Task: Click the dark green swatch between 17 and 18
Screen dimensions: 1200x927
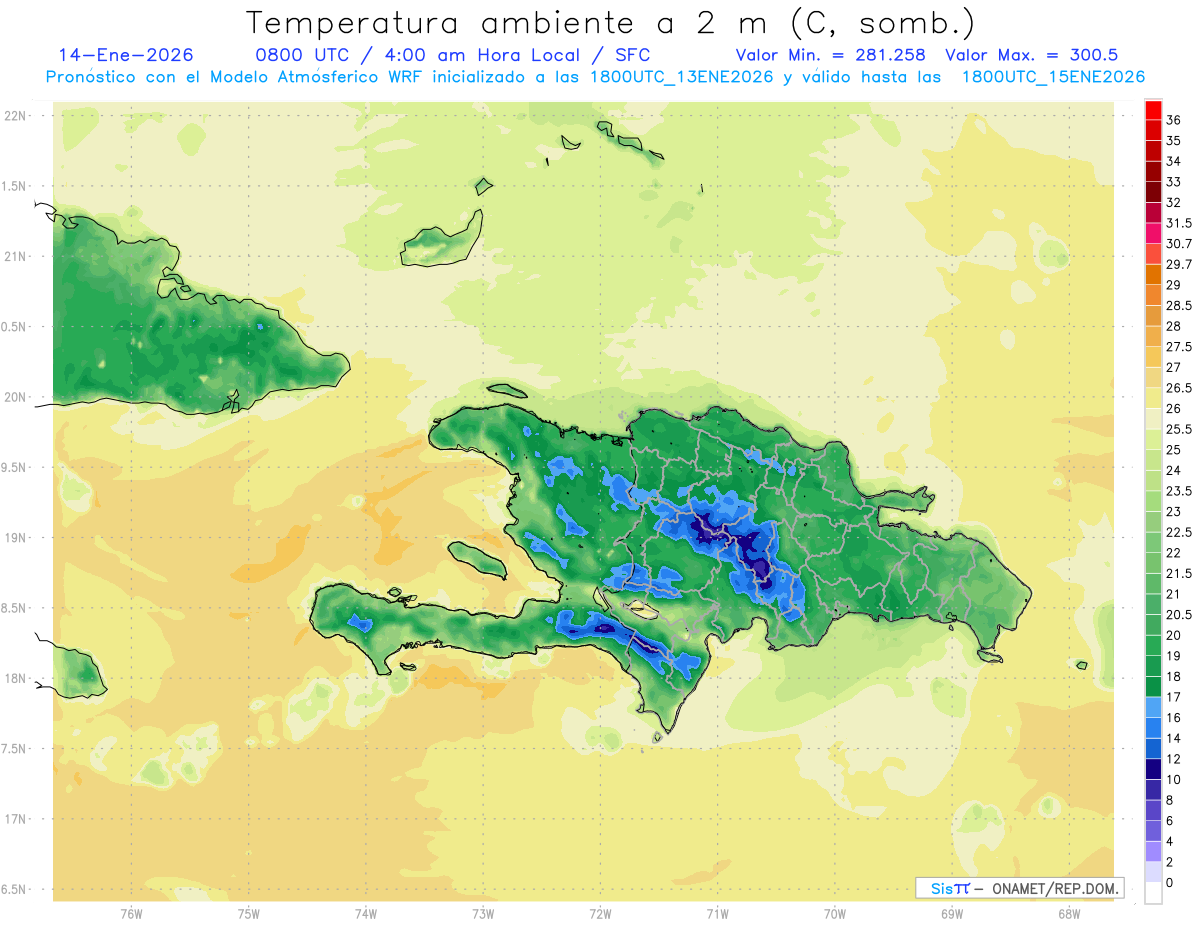Action: [x=1153, y=686]
